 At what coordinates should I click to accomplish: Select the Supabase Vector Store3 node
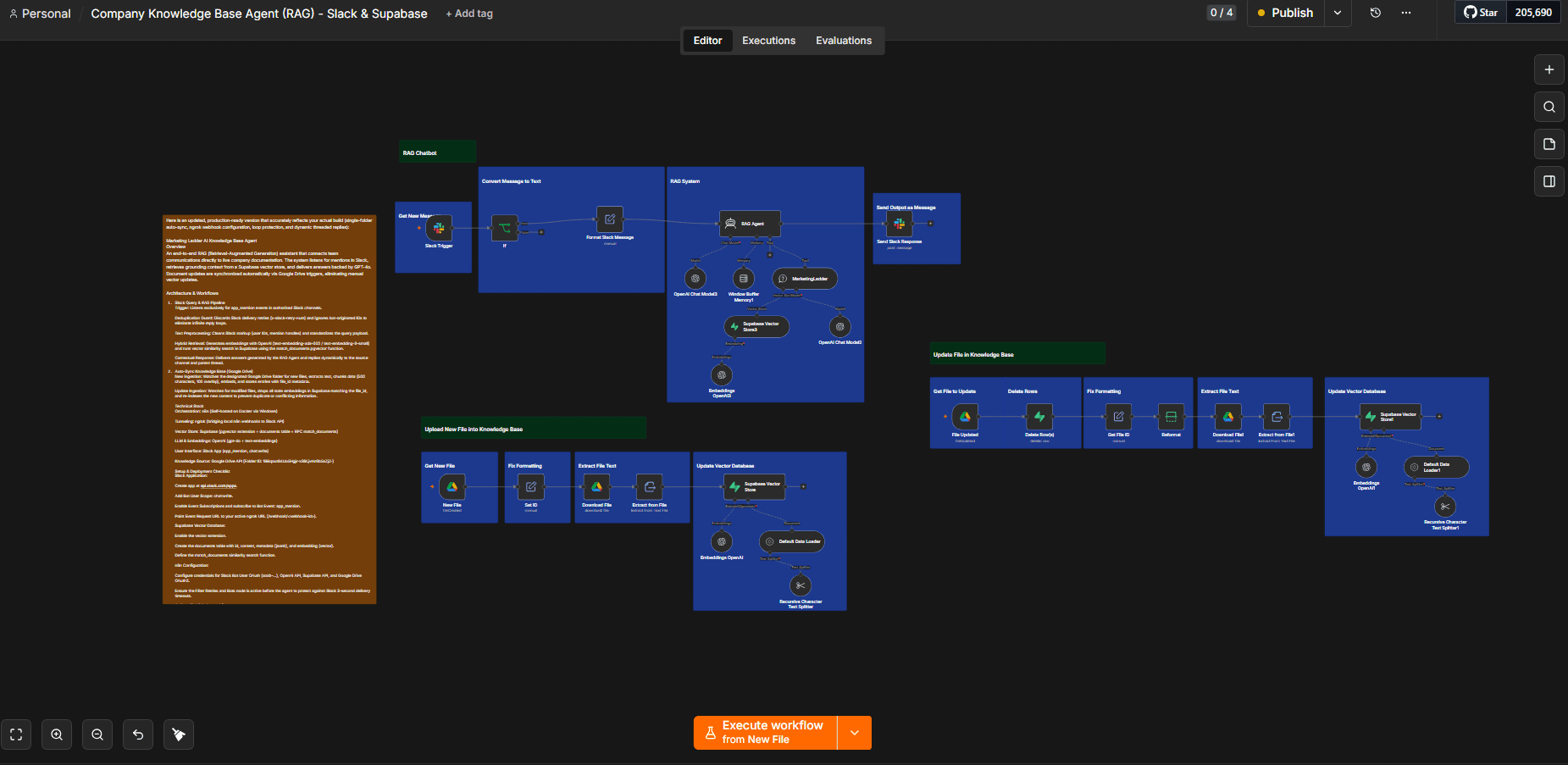pos(756,326)
